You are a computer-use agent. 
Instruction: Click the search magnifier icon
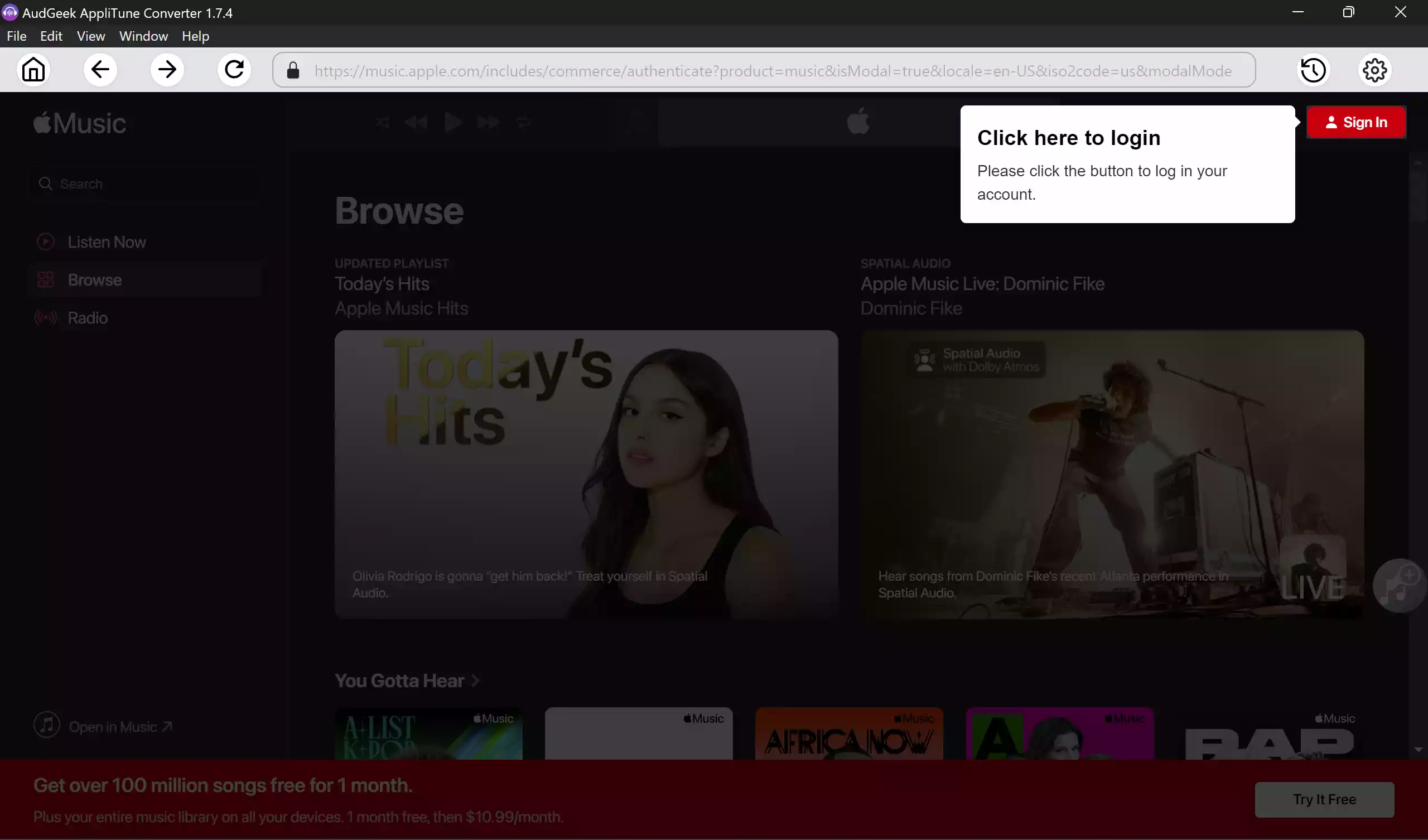(x=45, y=184)
